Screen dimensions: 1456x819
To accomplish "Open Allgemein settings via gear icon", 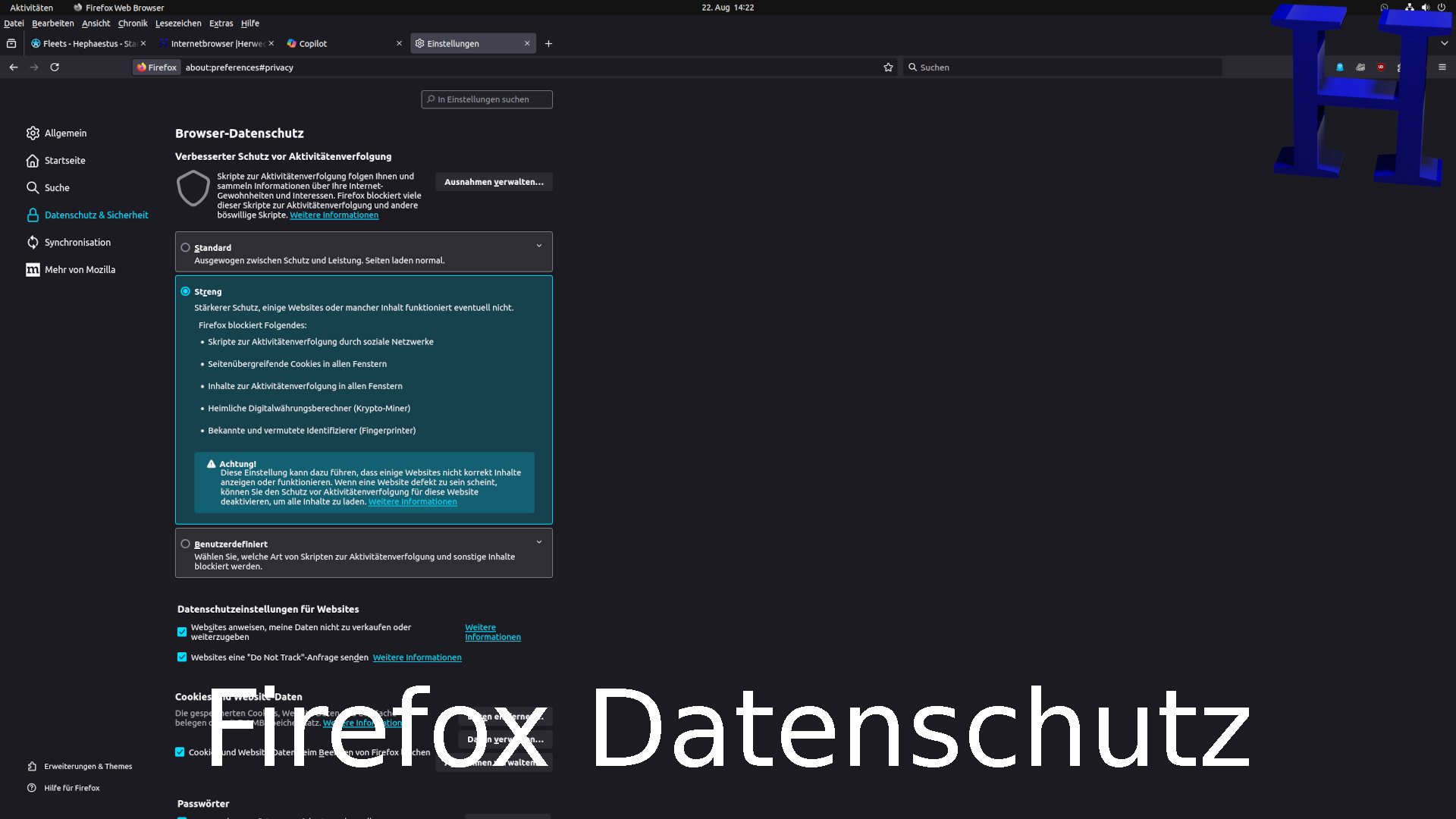I will (x=33, y=133).
